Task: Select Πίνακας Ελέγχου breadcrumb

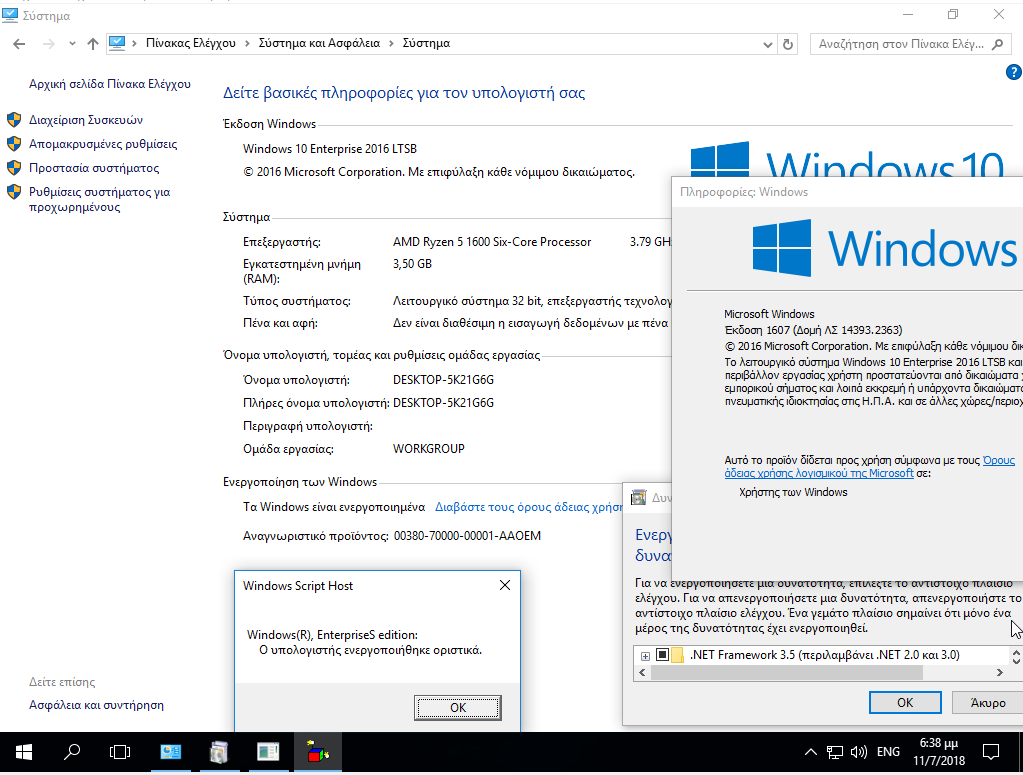Action: pos(191,43)
